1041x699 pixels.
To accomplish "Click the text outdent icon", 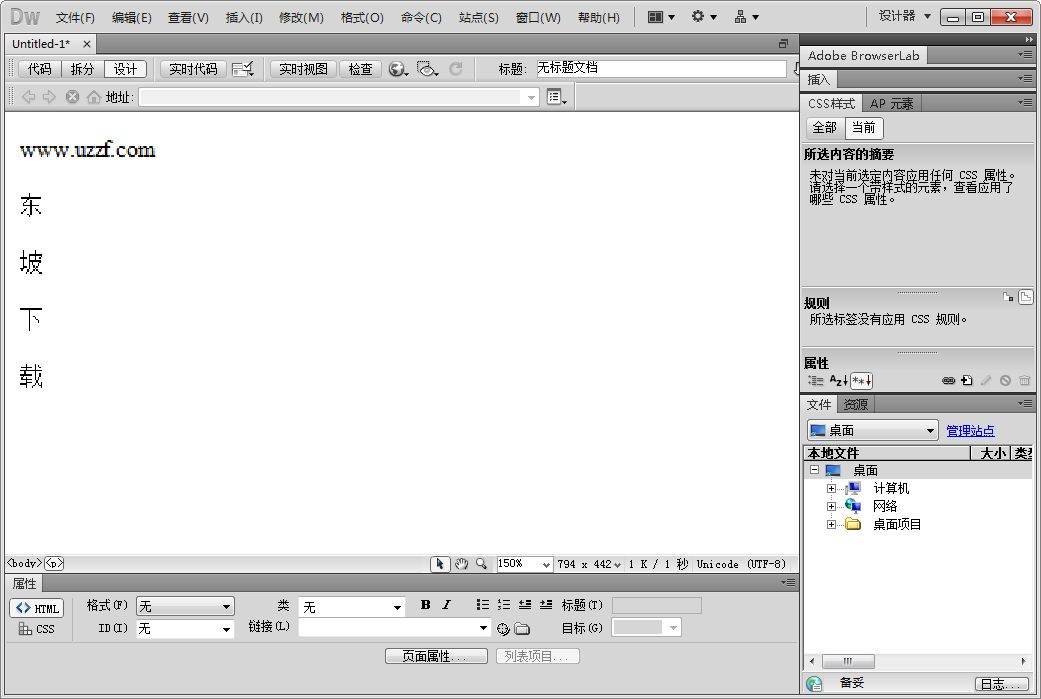I will pos(525,605).
